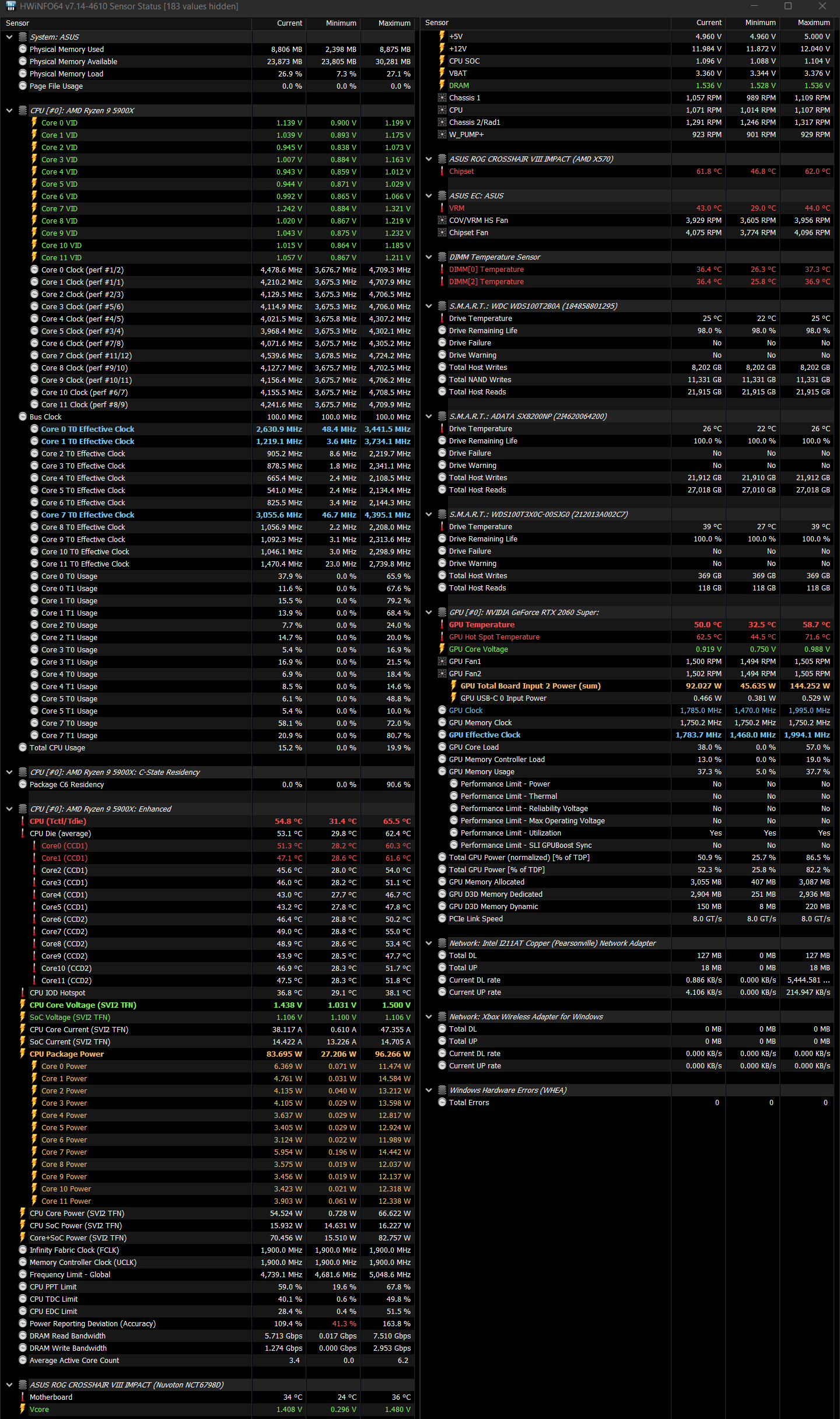Click the Infinity Fabric Clock (FCLK) icon
This screenshot has height=1419, width=840.
pos(23,1250)
